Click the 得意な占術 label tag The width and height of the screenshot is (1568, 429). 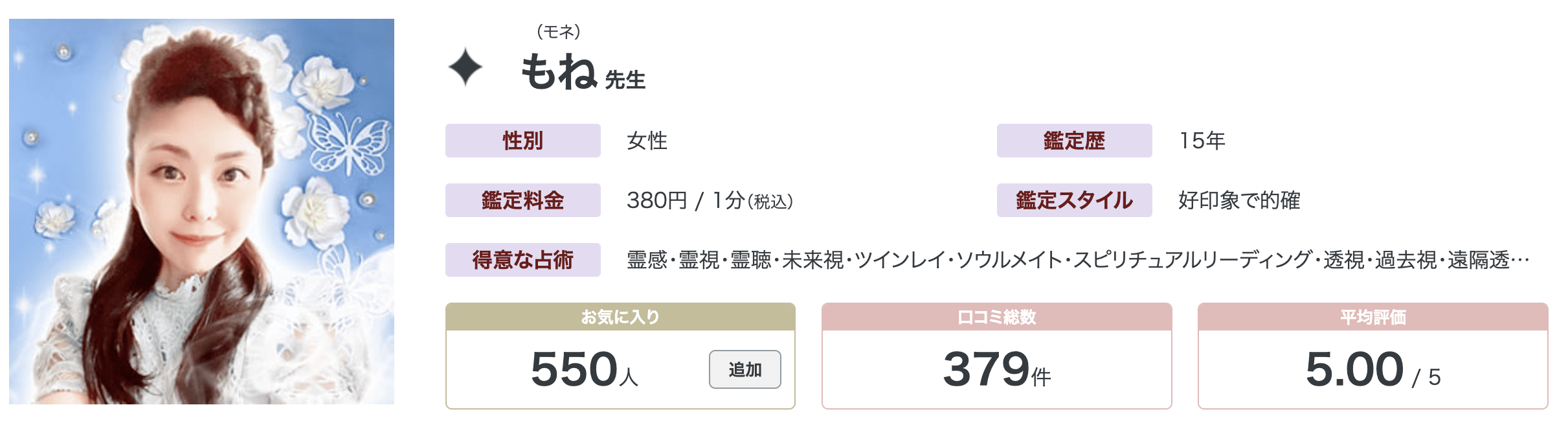pyautogui.click(x=522, y=260)
